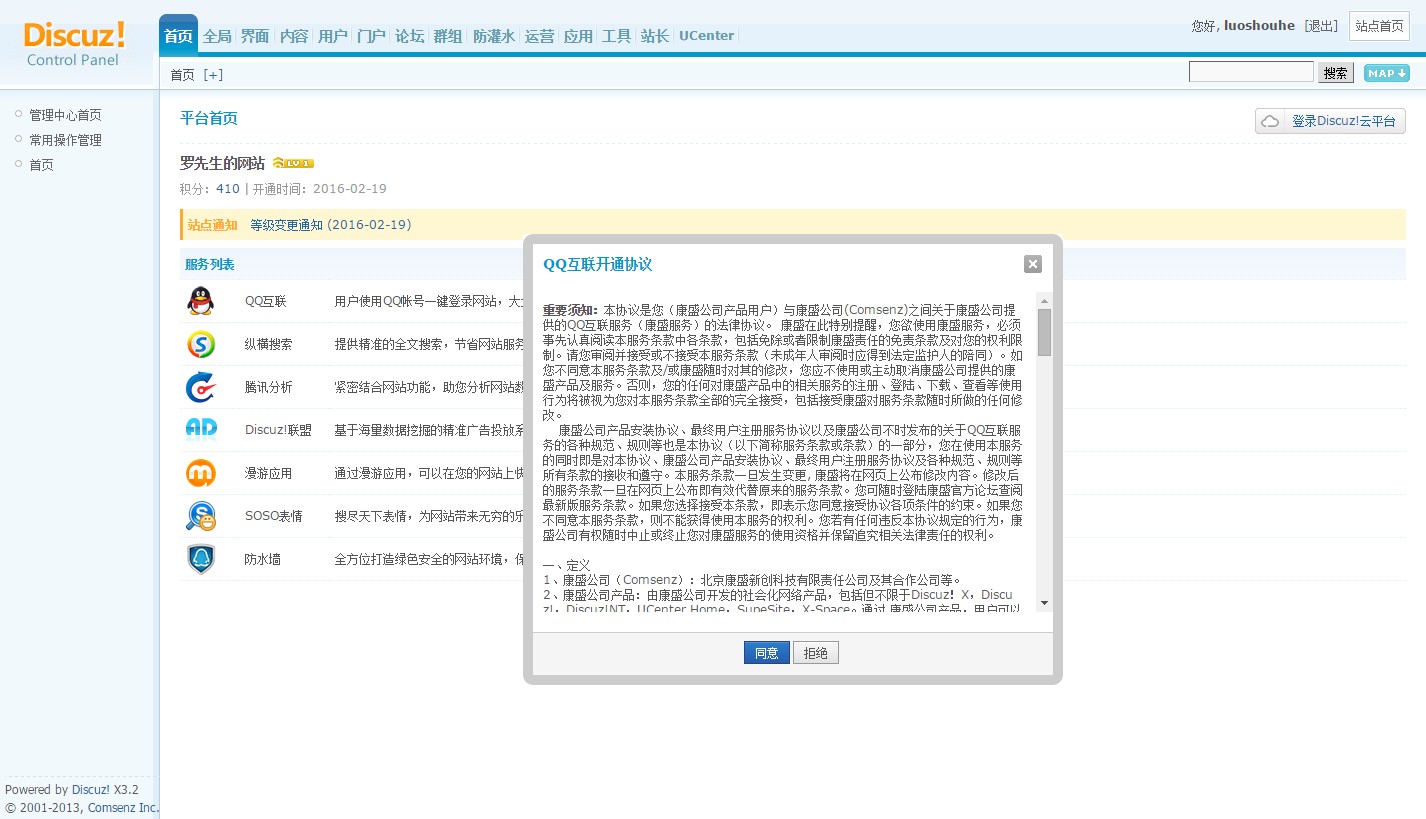Click 拒绝 to decline the agreement
Screen dimensions: 1426x819
coord(816,653)
